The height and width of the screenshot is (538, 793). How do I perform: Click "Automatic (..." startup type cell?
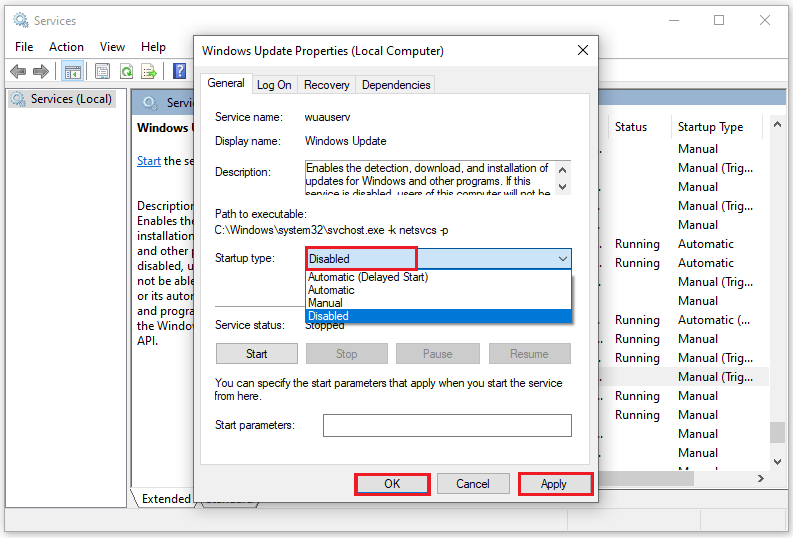pyautogui.click(x=714, y=320)
